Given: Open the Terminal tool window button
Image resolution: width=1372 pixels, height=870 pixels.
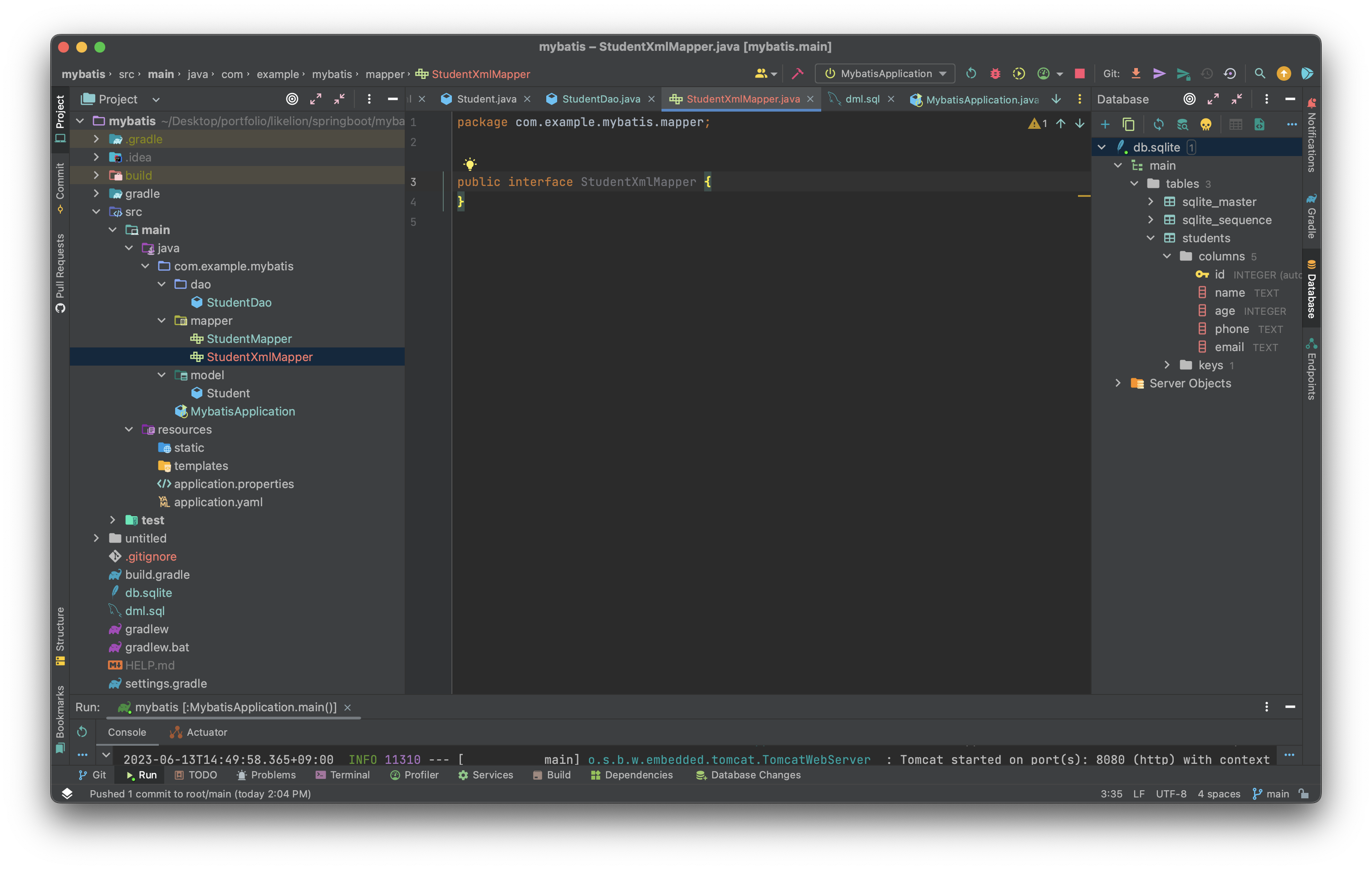Looking at the screenshot, I should pyautogui.click(x=343, y=775).
